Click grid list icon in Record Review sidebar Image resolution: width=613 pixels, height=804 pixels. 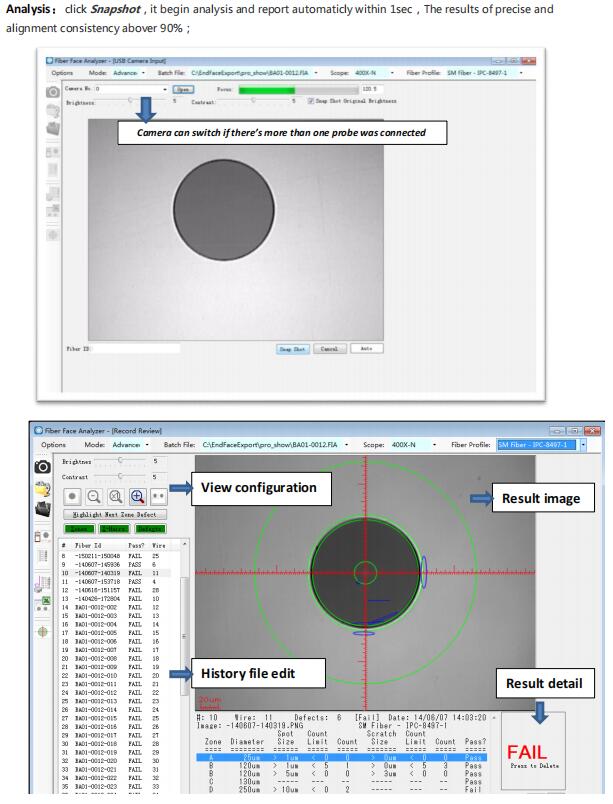tap(43, 556)
